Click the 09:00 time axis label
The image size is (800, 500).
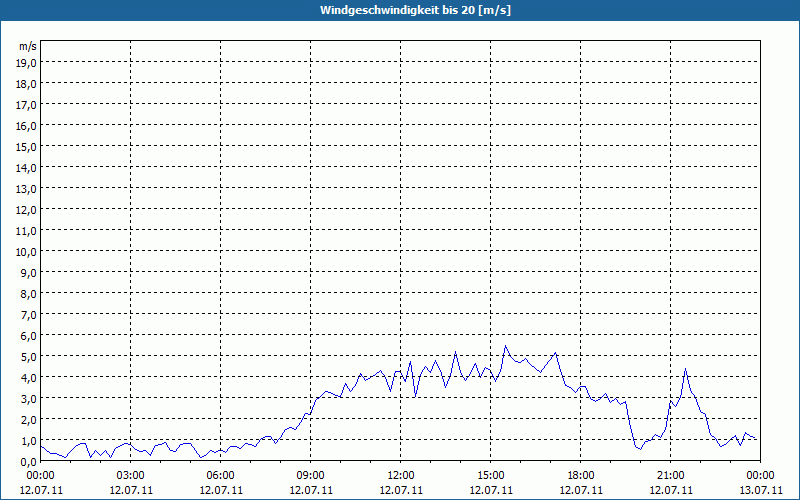tap(310, 476)
